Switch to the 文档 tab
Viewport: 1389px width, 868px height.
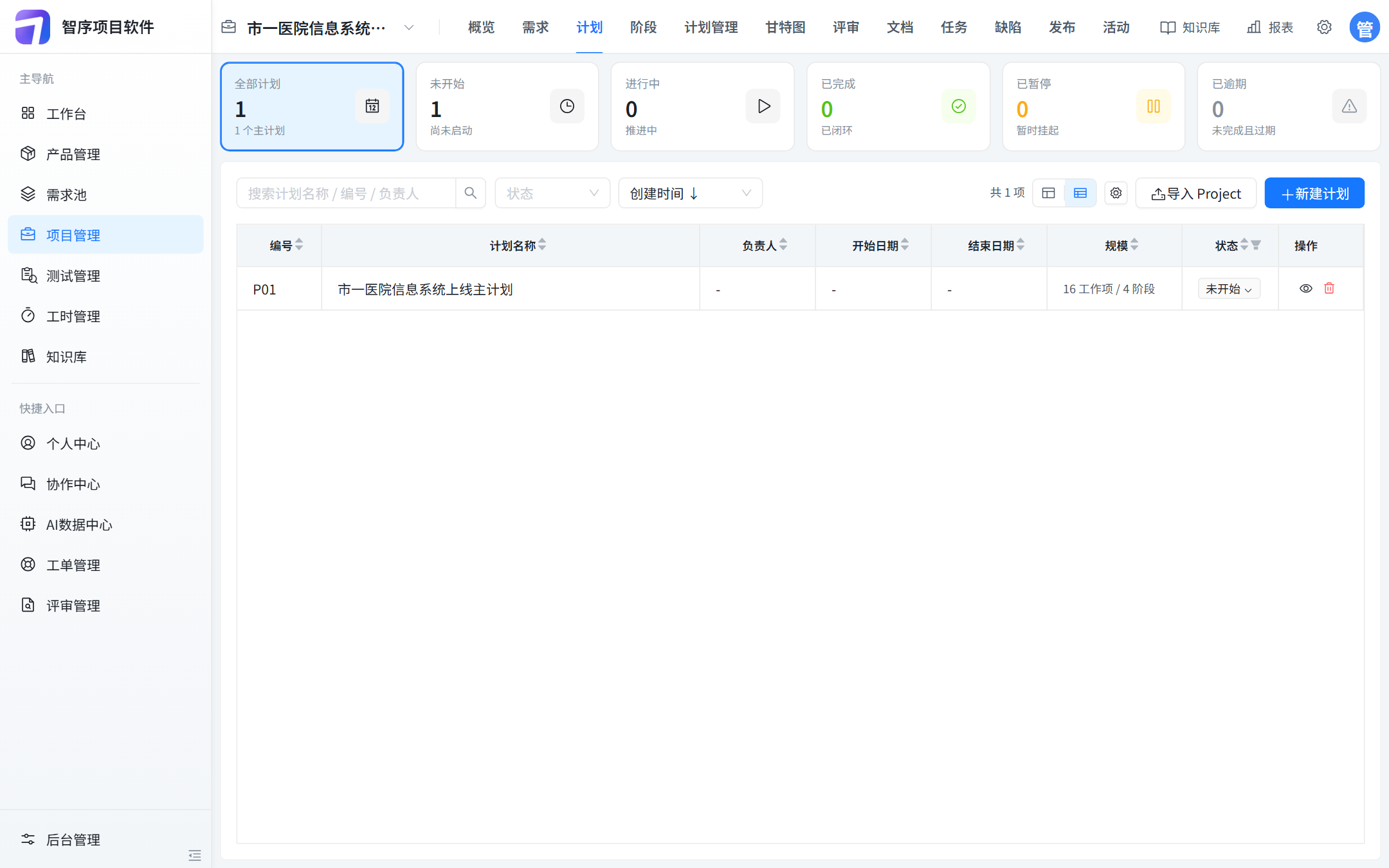(900, 27)
